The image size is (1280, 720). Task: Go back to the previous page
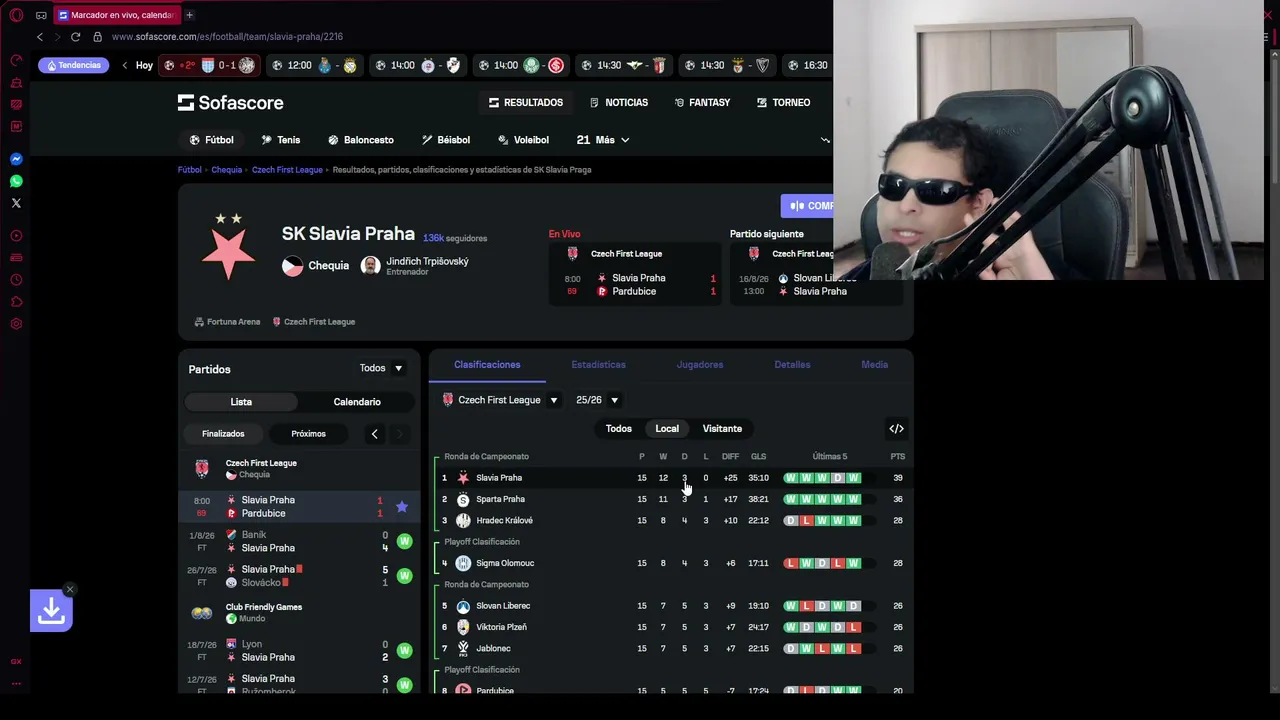[40, 37]
